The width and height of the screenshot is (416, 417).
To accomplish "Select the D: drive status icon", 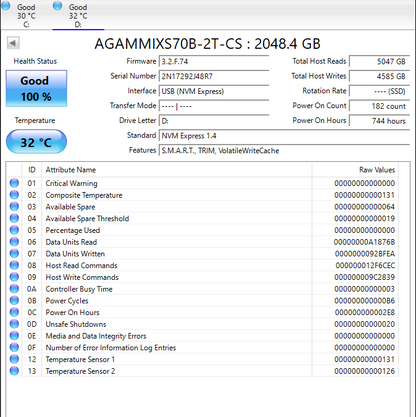I will click(x=57, y=6).
